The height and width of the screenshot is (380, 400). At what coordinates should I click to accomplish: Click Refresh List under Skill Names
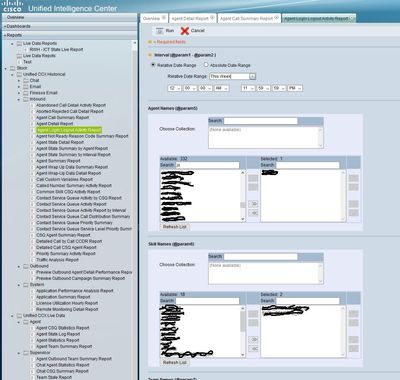click(x=175, y=362)
